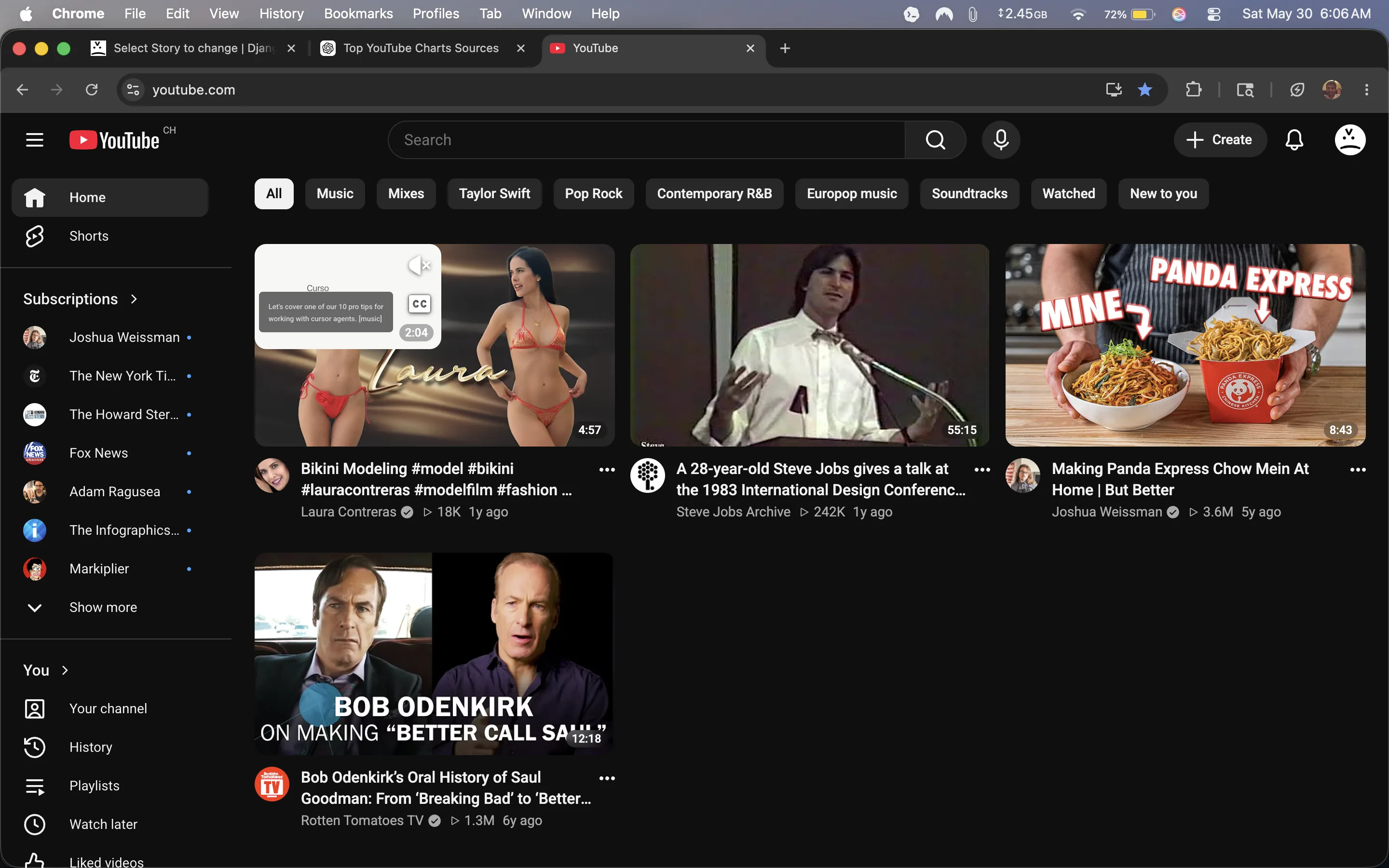Viewport: 1389px width, 868px height.
Task: Expand Subscriptions section chevron
Action: (134, 299)
